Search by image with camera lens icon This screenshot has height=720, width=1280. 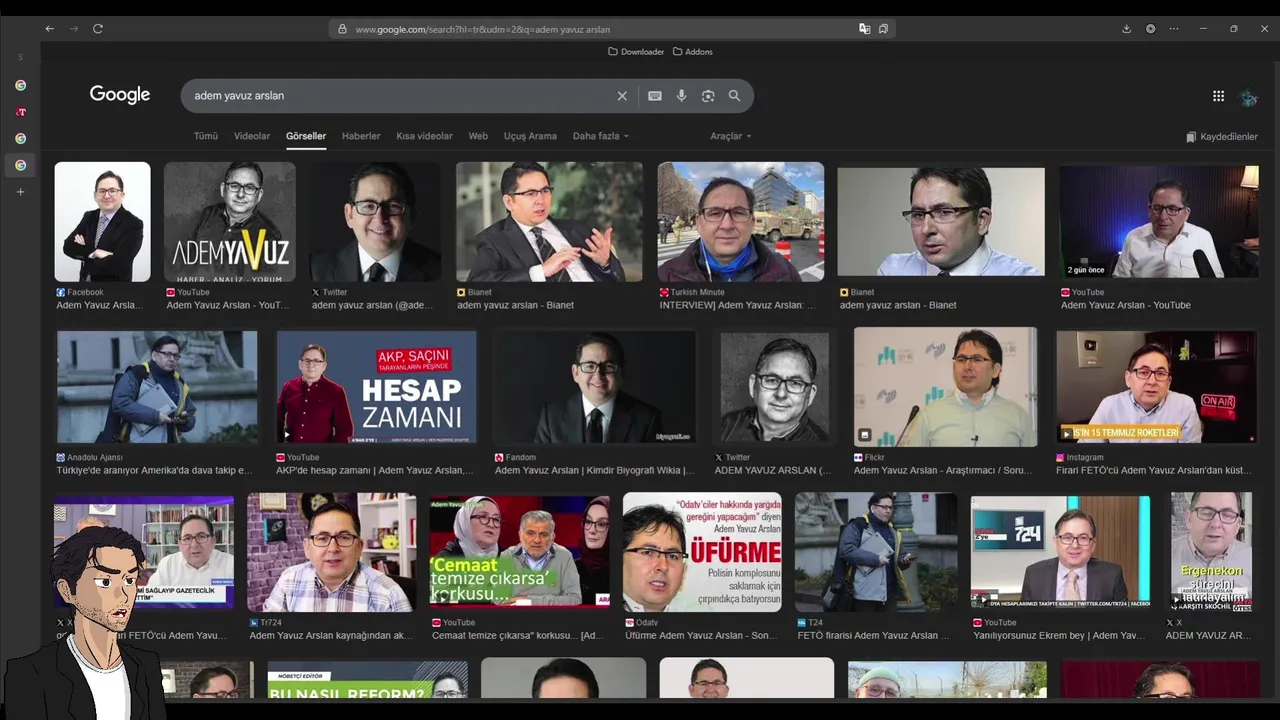pyautogui.click(x=708, y=96)
